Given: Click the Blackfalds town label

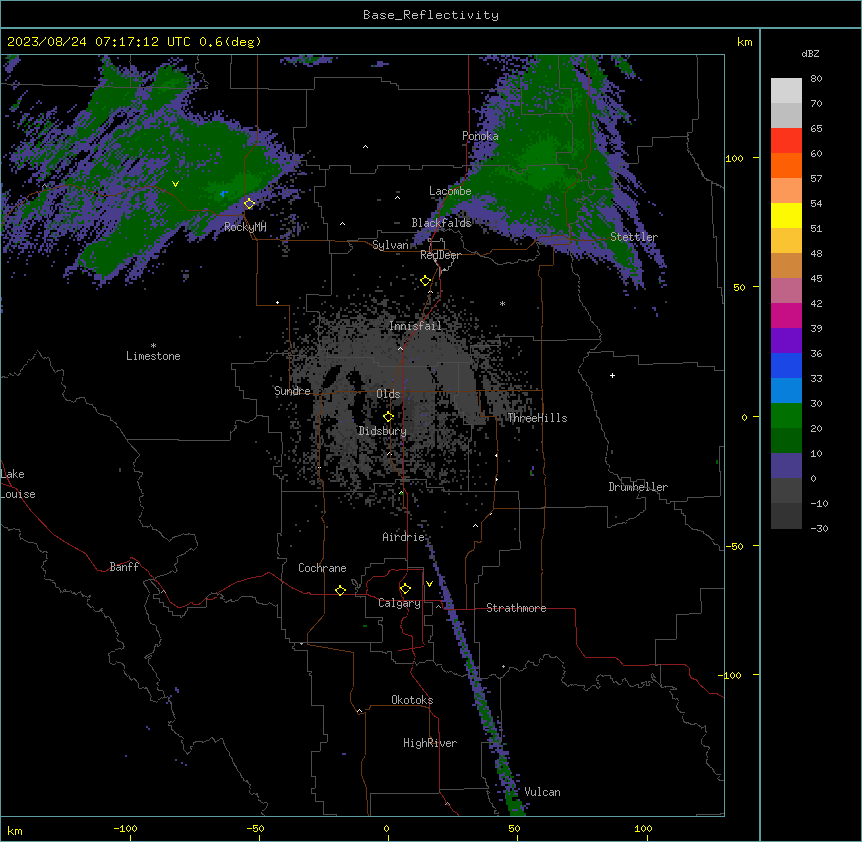Looking at the screenshot, I should 441,223.
